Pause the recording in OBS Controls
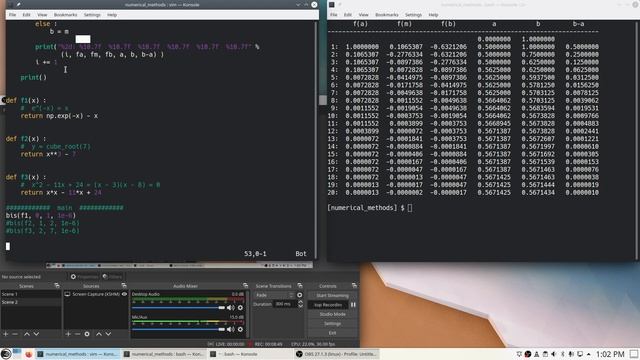640x360 pixels. (353, 304)
